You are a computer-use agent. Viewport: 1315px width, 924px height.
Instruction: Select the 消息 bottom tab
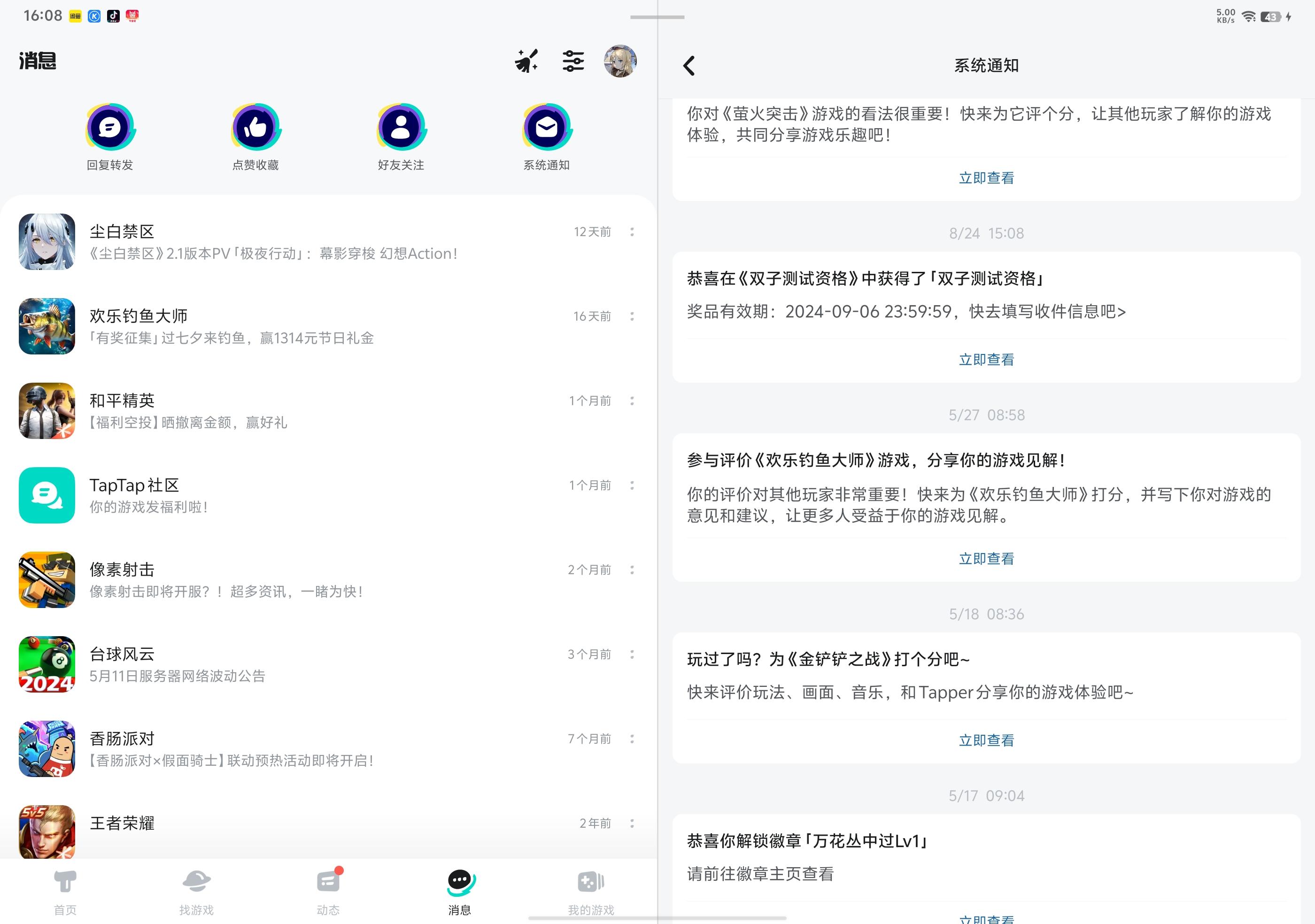coord(460,892)
